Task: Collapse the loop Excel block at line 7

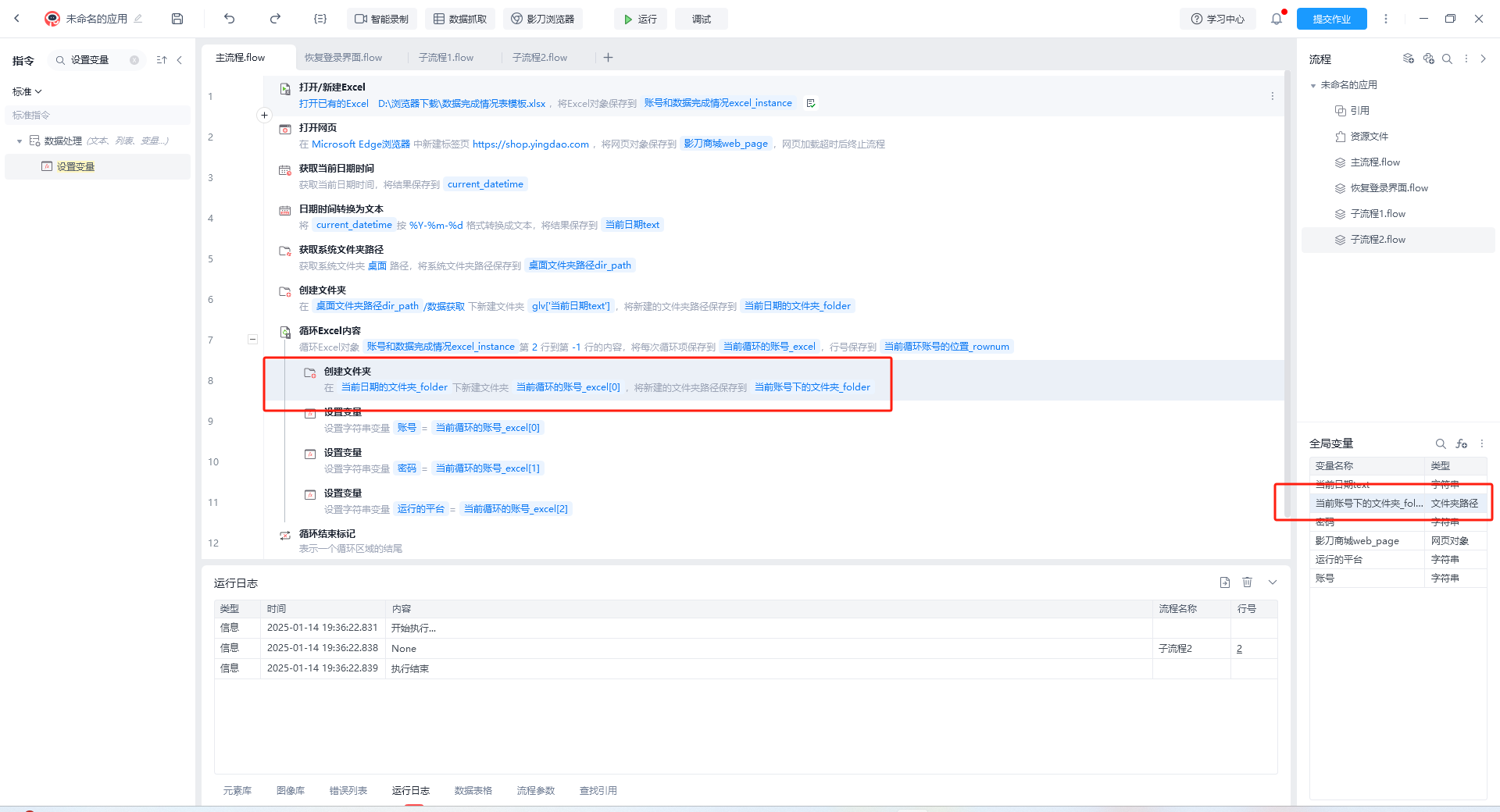Action: point(252,339)
